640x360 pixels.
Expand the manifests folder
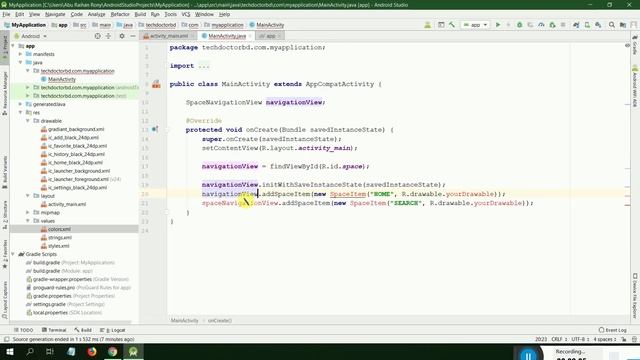[20, 54]
